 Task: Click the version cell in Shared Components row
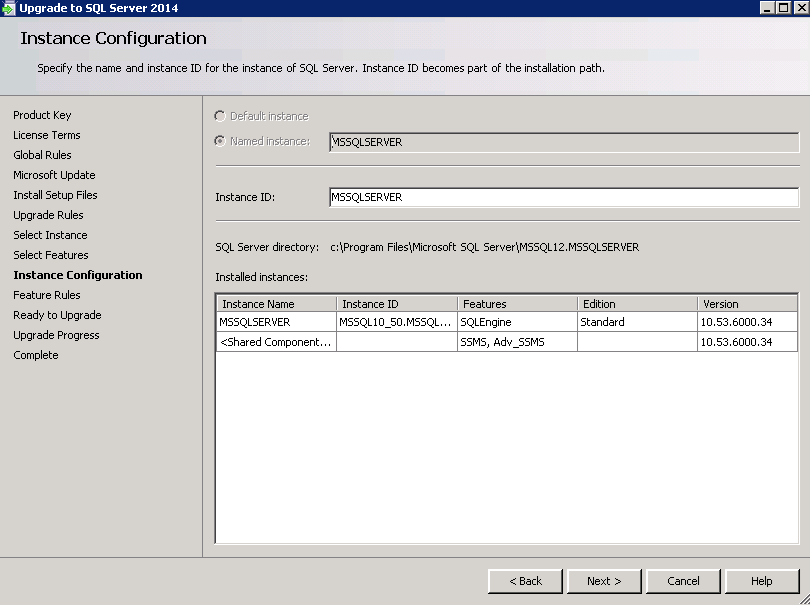click(x=747, y=342)
